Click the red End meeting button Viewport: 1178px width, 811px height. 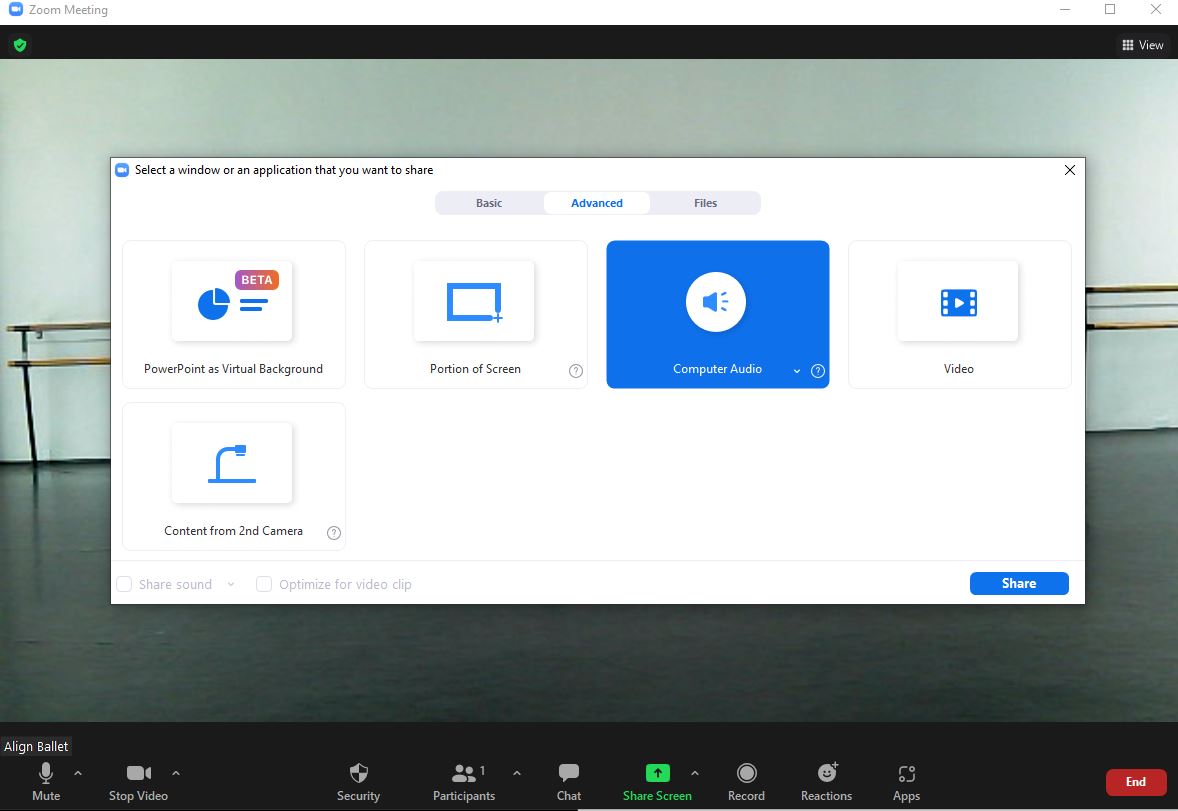pos(1136,782)
